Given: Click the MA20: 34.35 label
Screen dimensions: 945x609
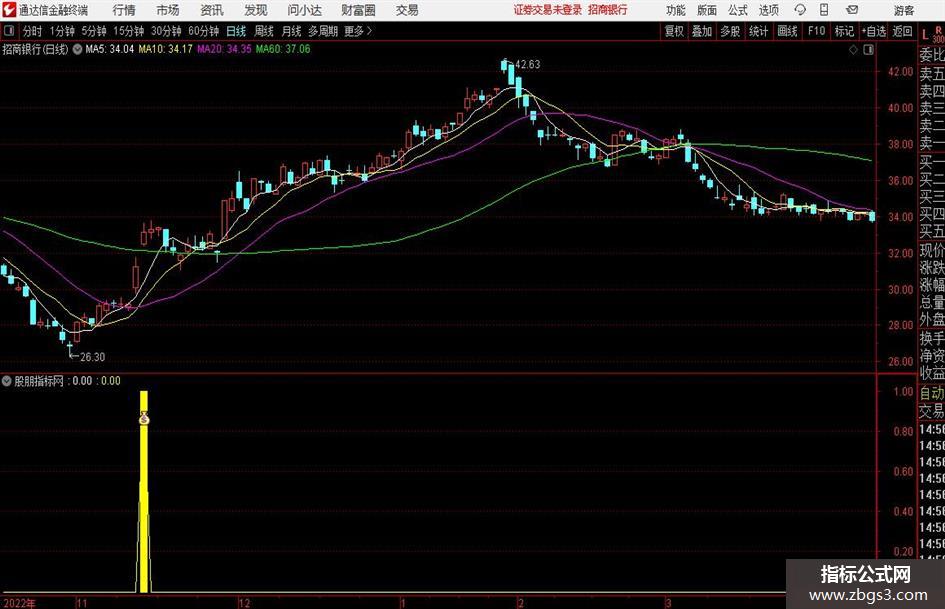Looking at the screenshot, I should (224, 49).
